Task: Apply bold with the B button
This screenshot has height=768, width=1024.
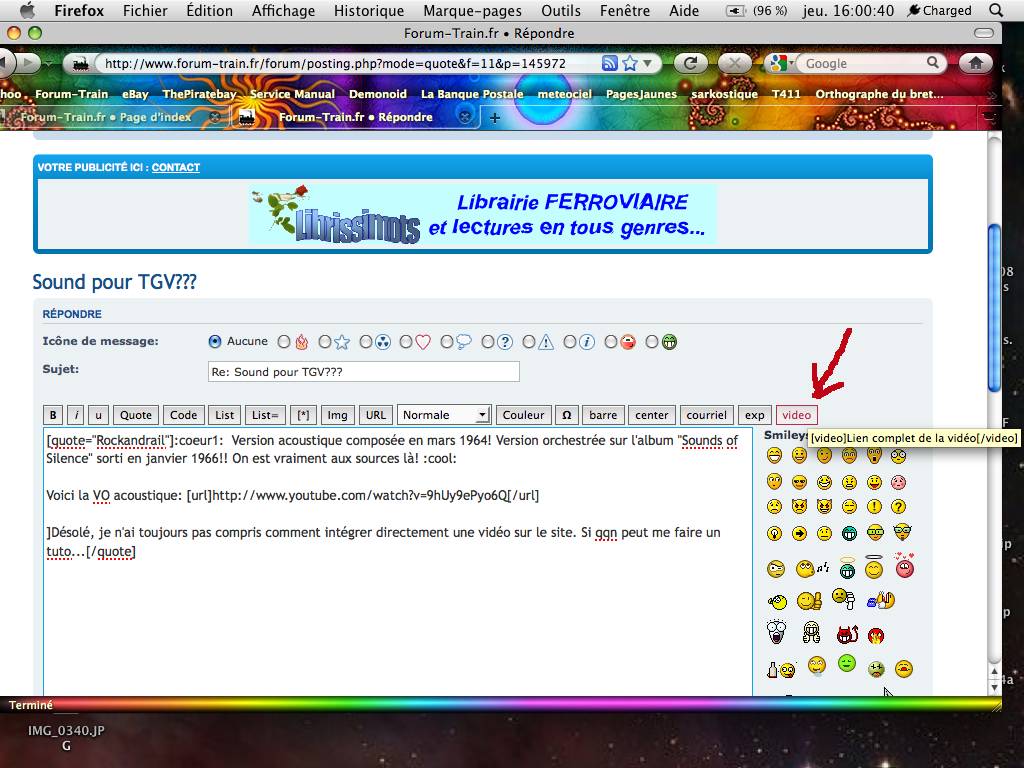Action: pyautogui.click(x=54, y=415)
